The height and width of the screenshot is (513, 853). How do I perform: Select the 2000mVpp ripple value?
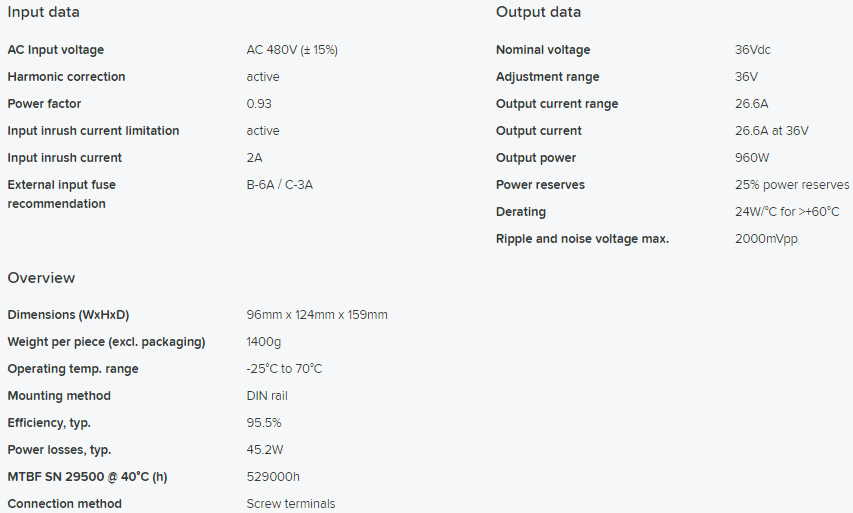[766, 239]
